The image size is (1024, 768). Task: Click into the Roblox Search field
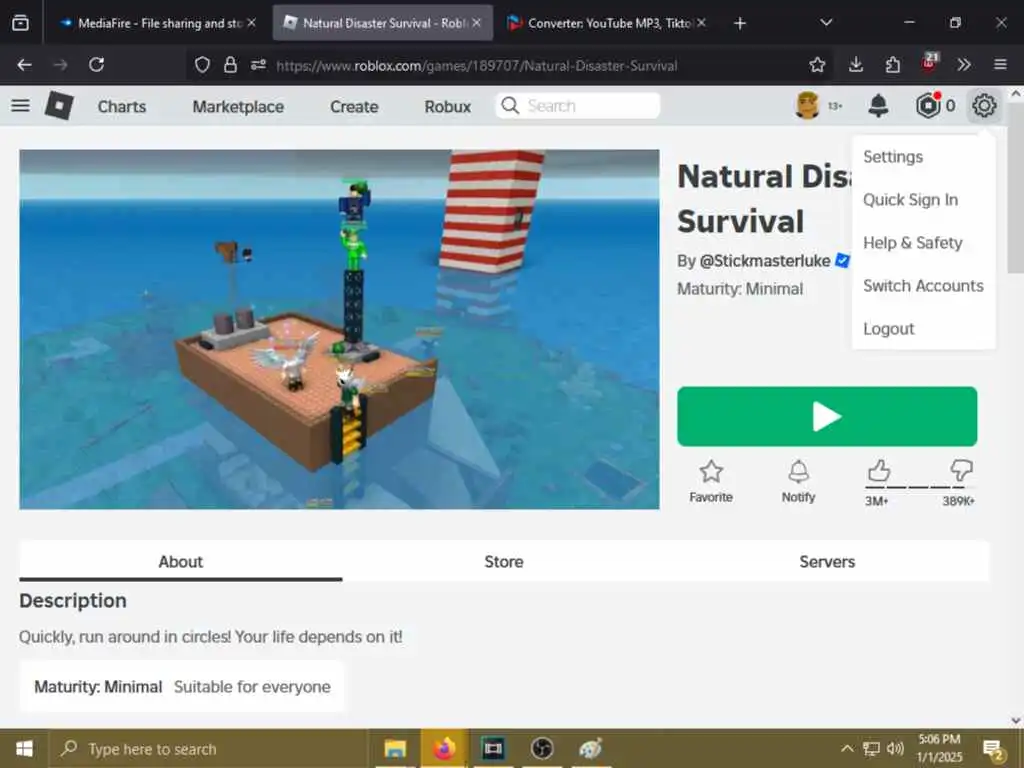click(578, 106)
